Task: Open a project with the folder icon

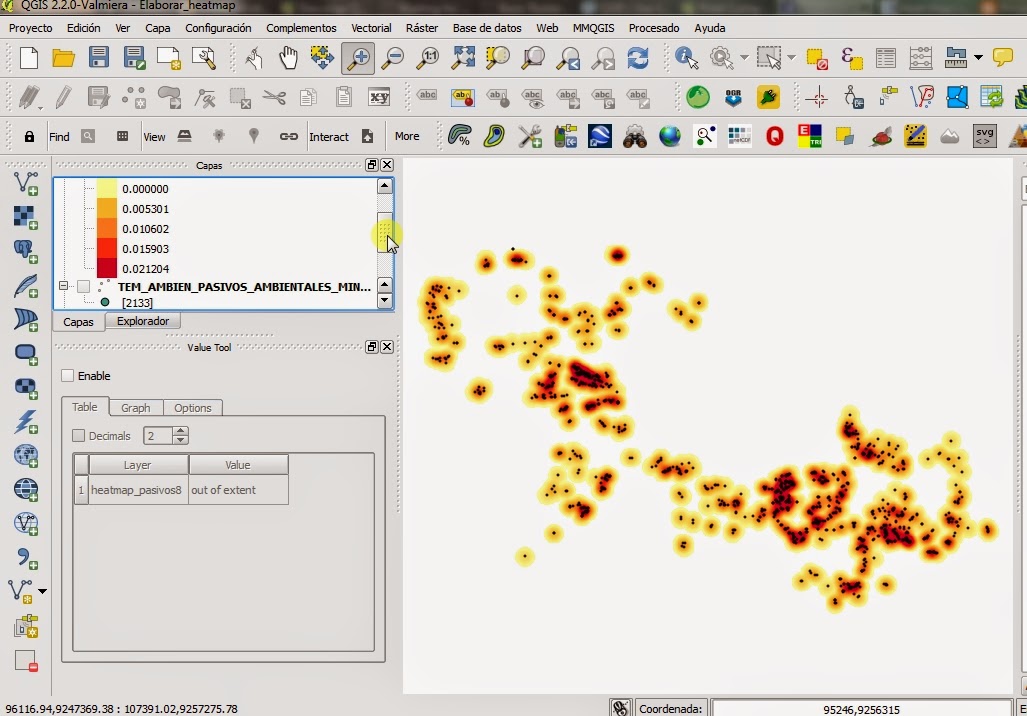Action: click(64, 58)
